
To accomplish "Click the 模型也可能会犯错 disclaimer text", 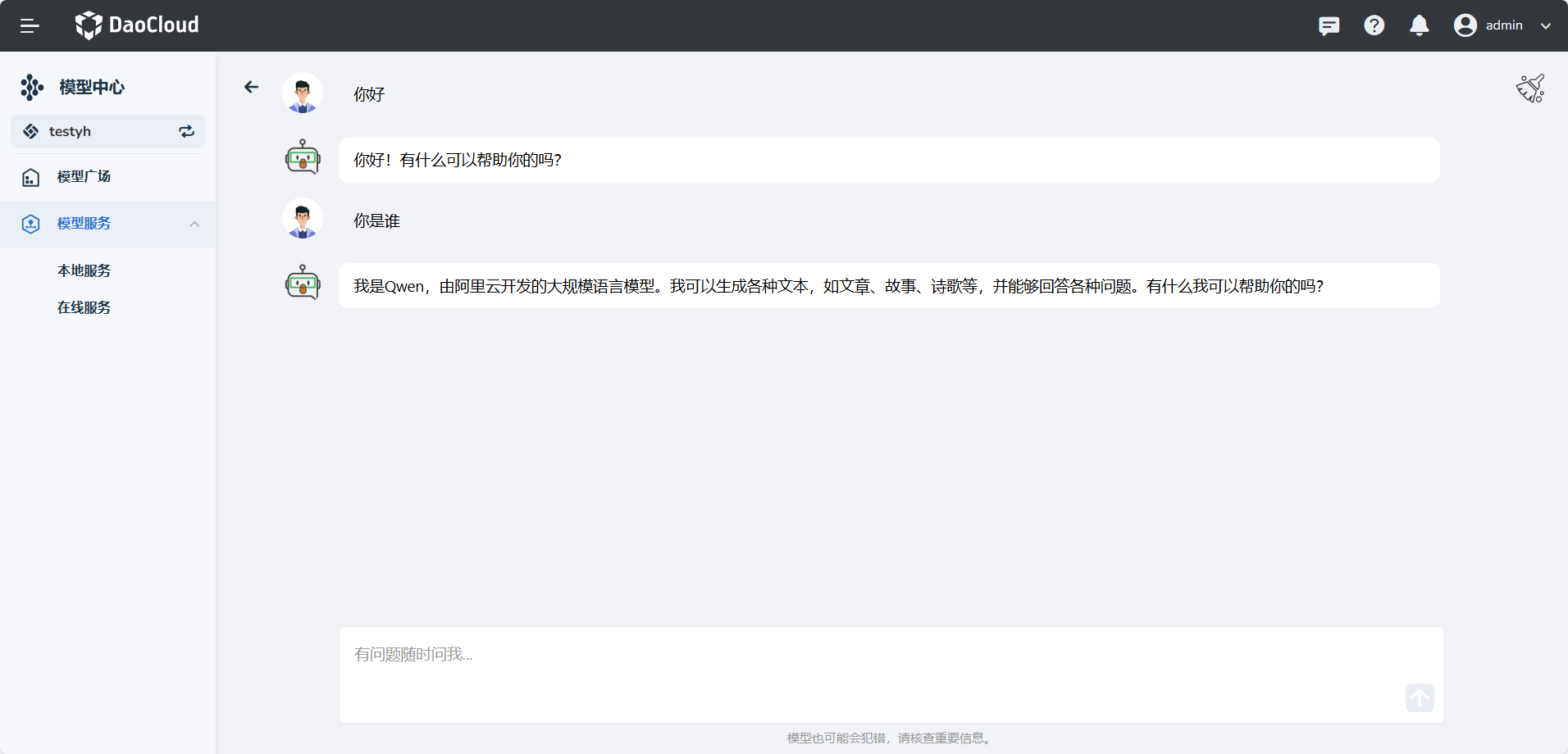I will tap(890, 738).
